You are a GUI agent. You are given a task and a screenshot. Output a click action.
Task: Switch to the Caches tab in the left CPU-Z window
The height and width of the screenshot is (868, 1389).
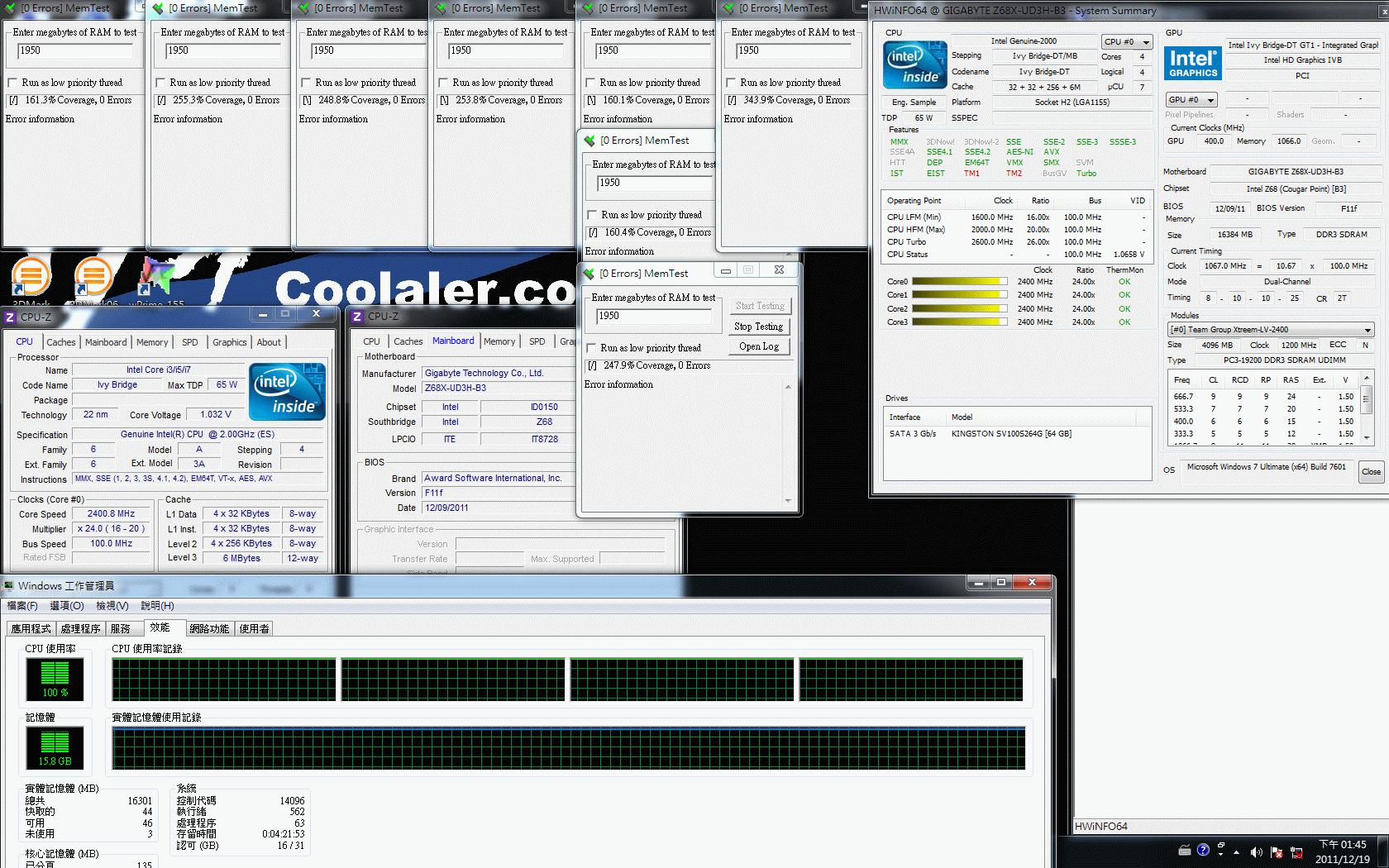(61, 342)
